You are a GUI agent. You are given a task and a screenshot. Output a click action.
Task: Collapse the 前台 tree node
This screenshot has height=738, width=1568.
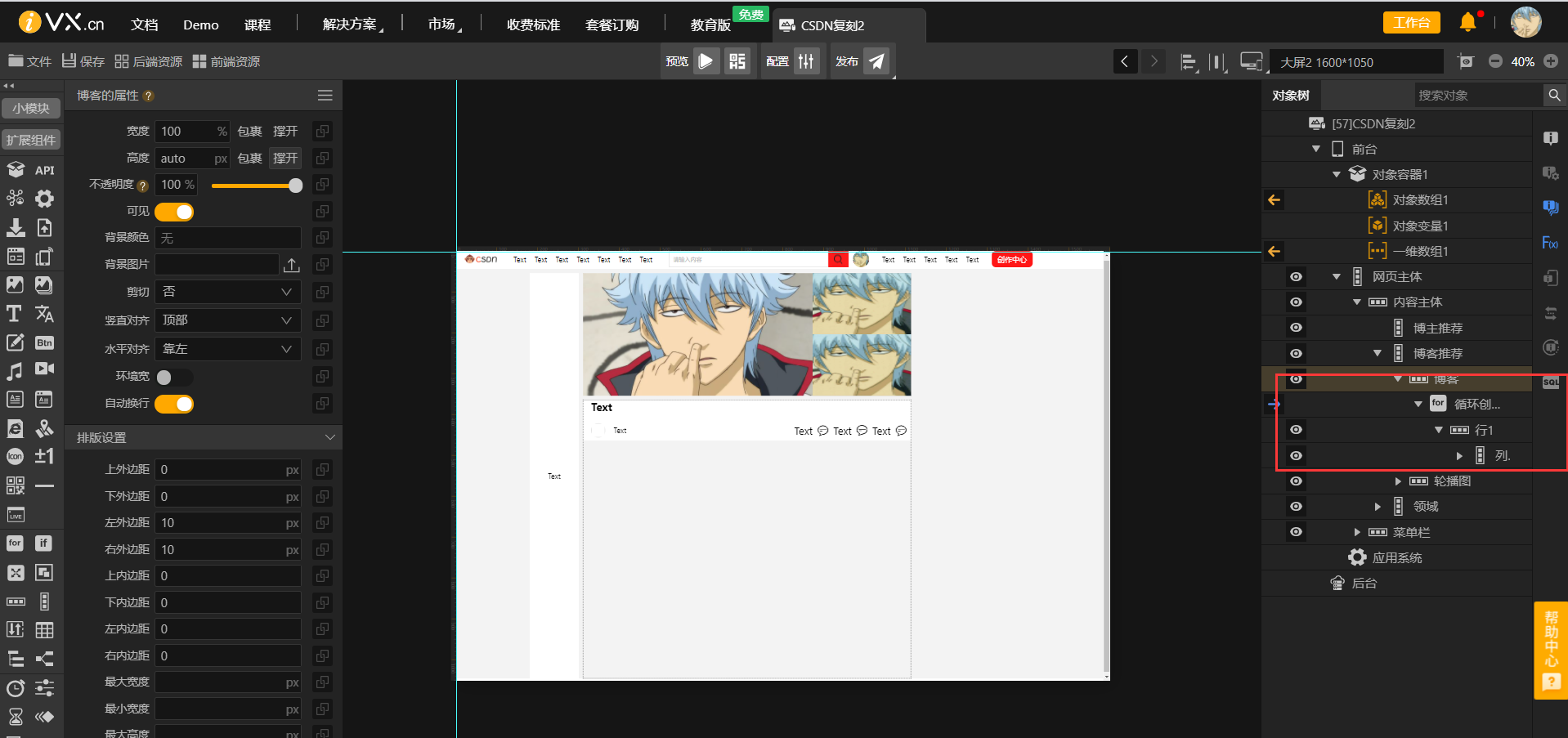(1316, 149)
